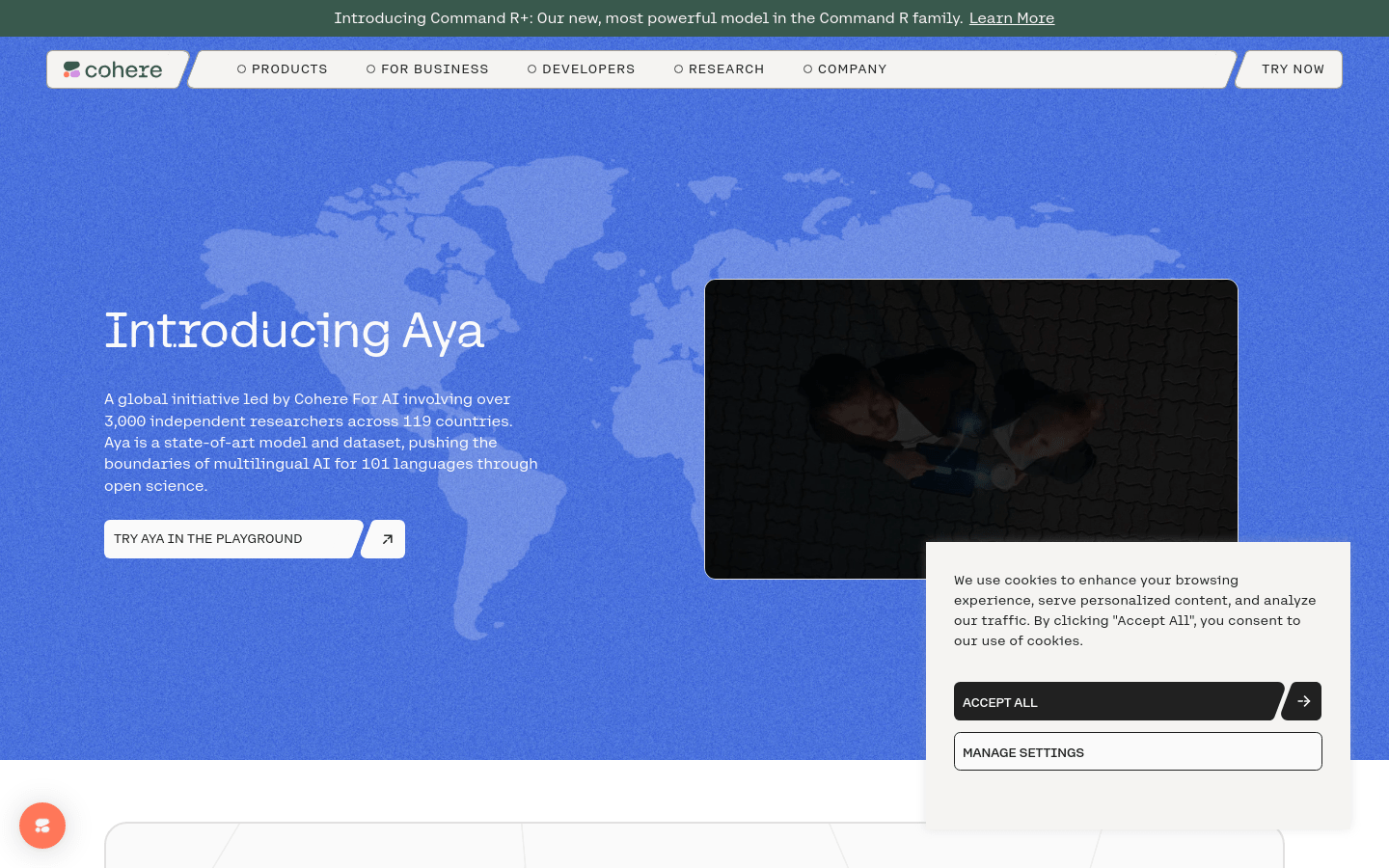
Task: Open the orange chat widget icon
Action: (x=42, y=826)
